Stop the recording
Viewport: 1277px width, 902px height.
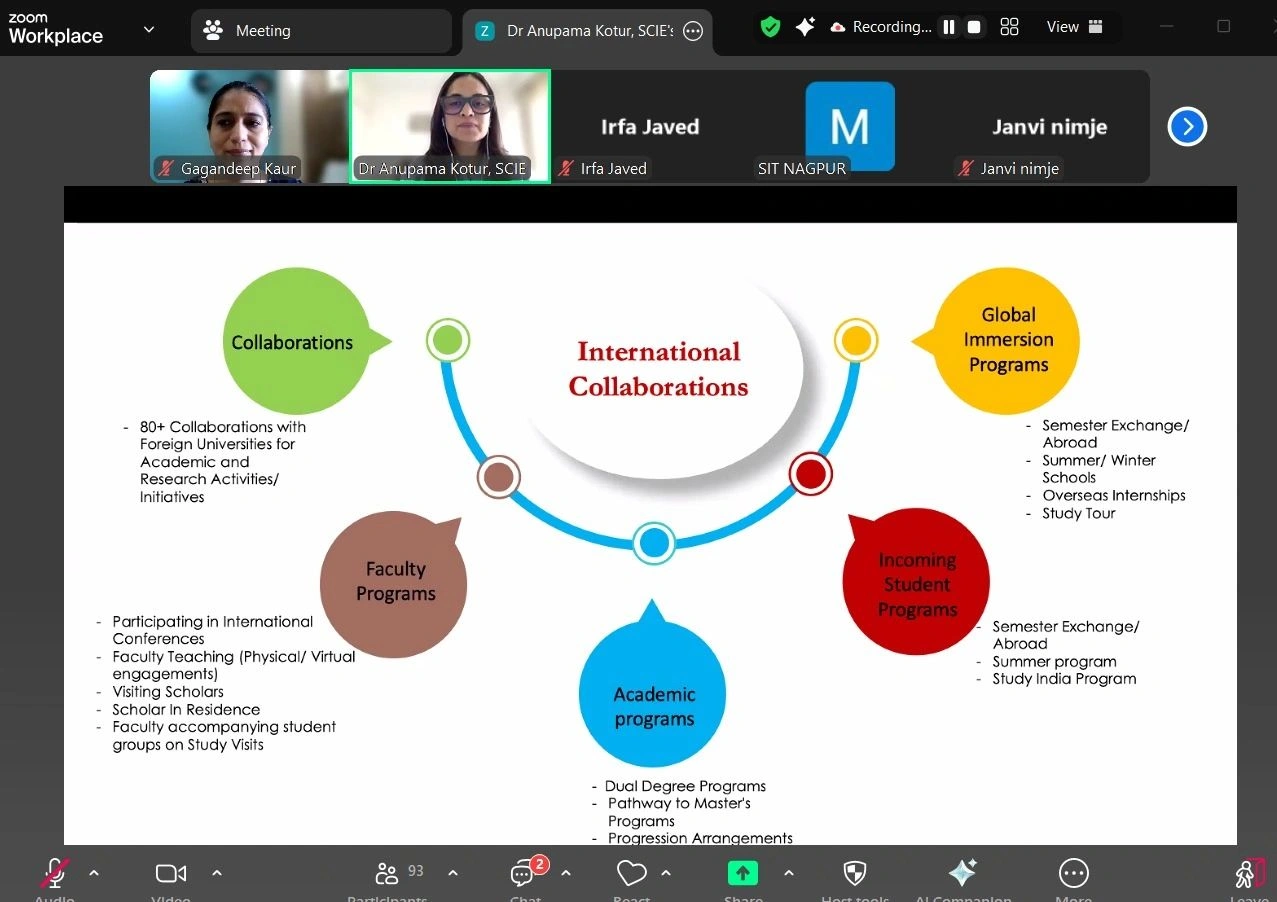coord(974,28)
